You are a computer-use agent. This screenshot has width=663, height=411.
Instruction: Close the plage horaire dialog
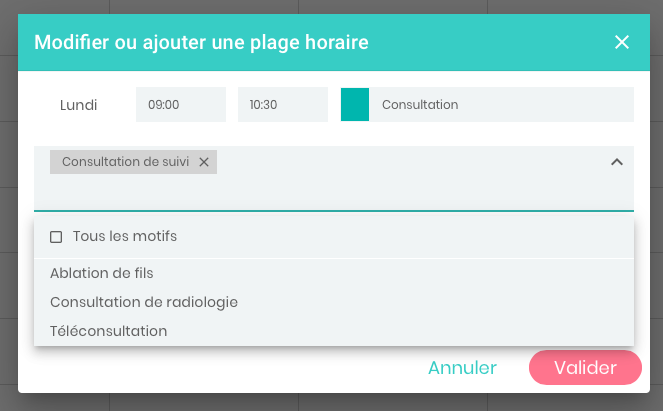click(x=622, y=42)
